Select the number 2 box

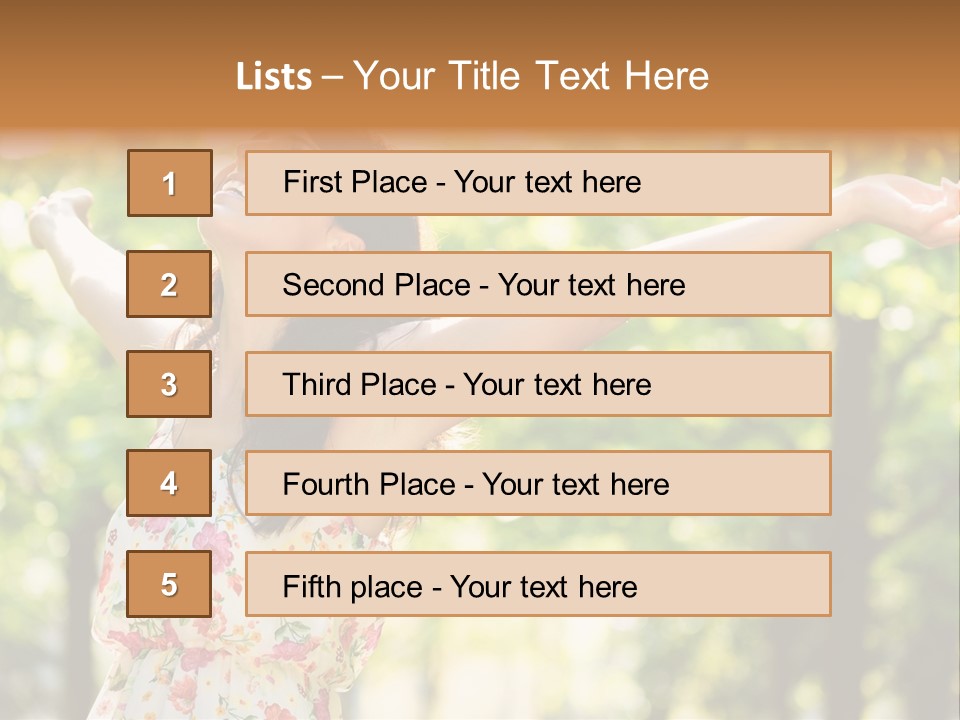[169, 284]
